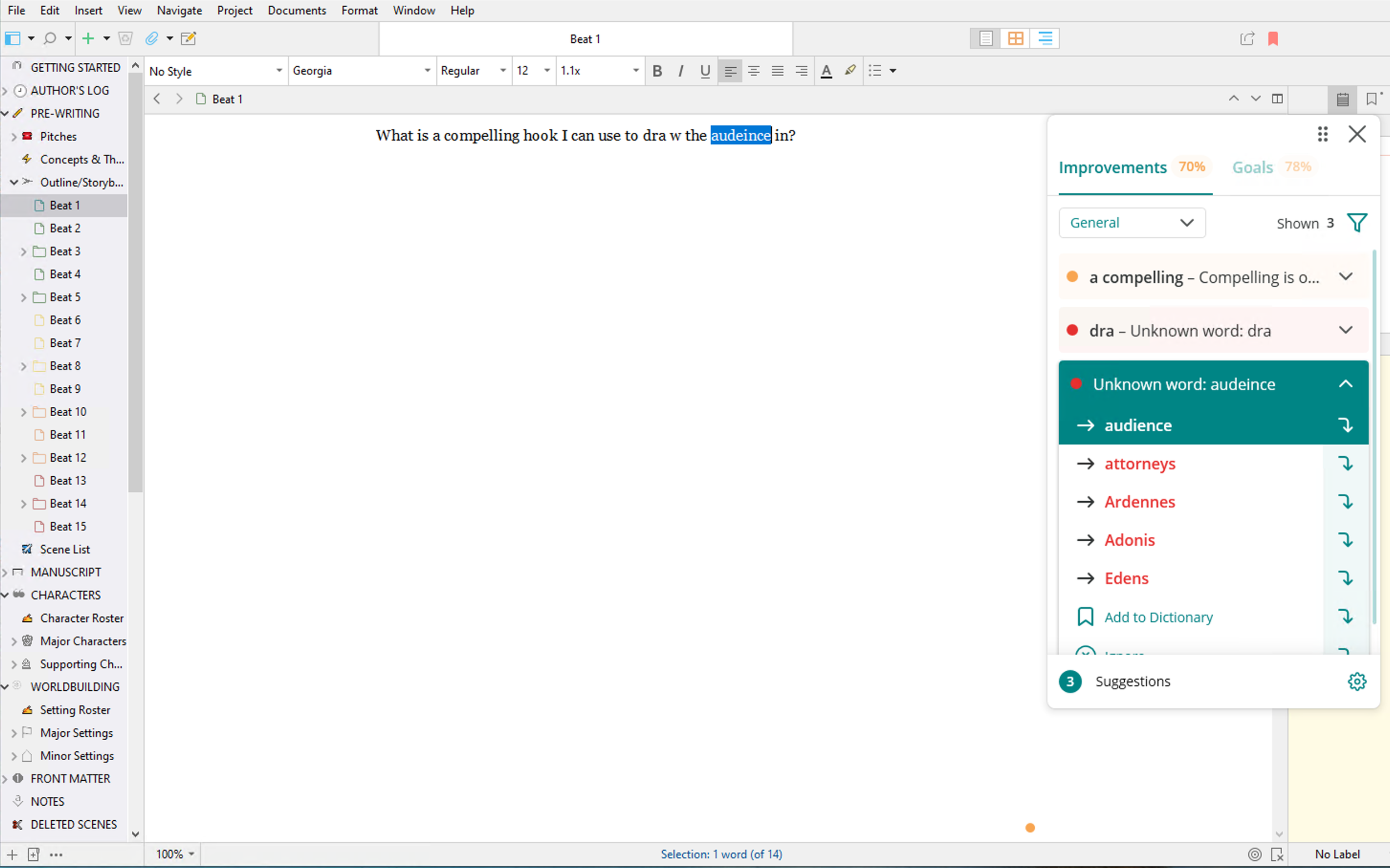Select Beat 5 in the binder

point(65,297)
